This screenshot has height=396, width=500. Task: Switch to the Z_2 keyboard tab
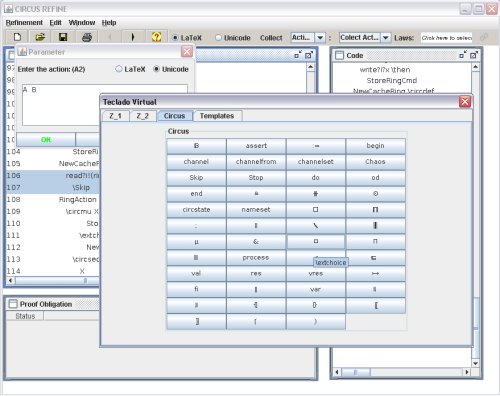click(143, 116)
